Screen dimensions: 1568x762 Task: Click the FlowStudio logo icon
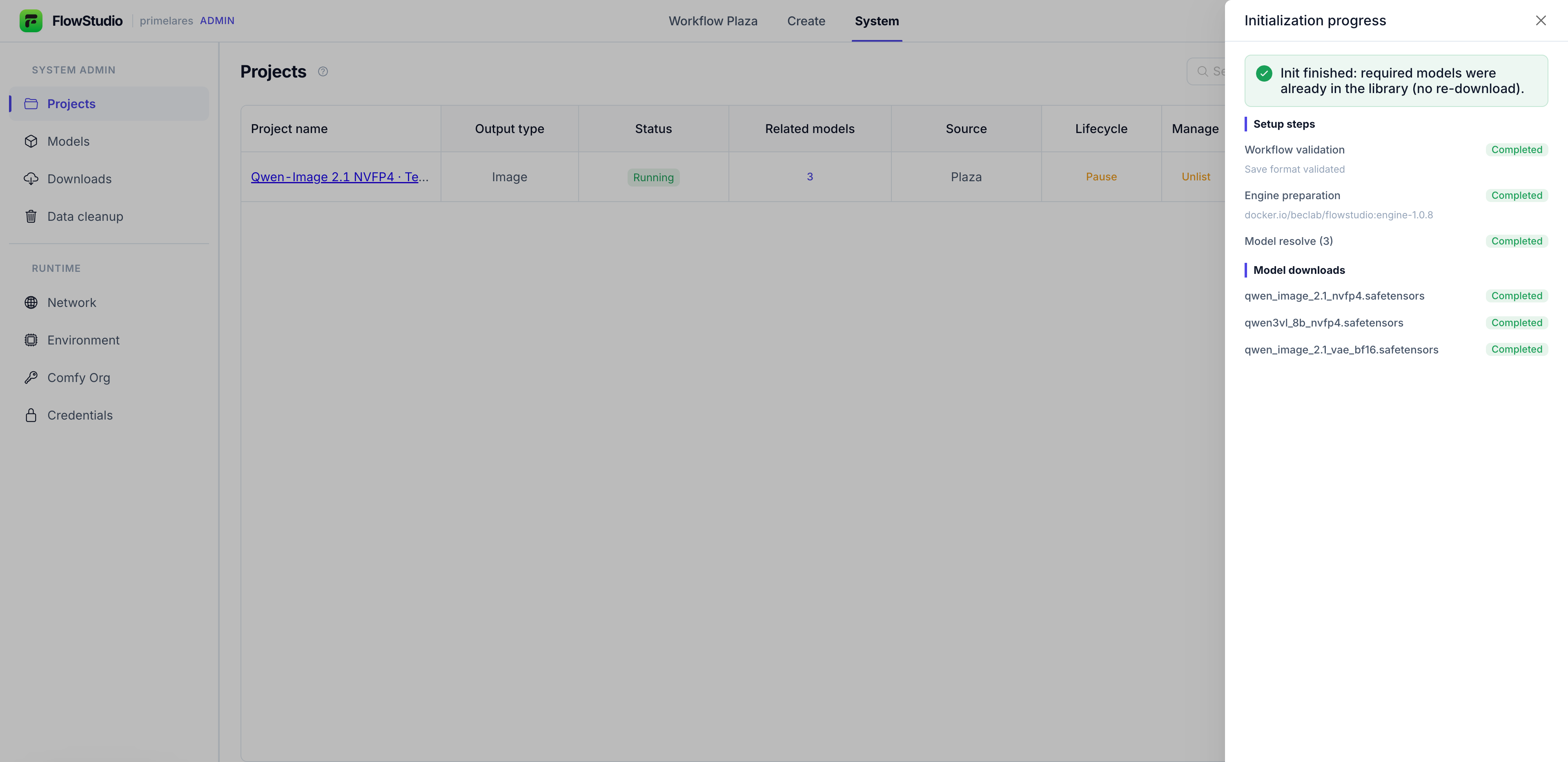coord(31,21)
